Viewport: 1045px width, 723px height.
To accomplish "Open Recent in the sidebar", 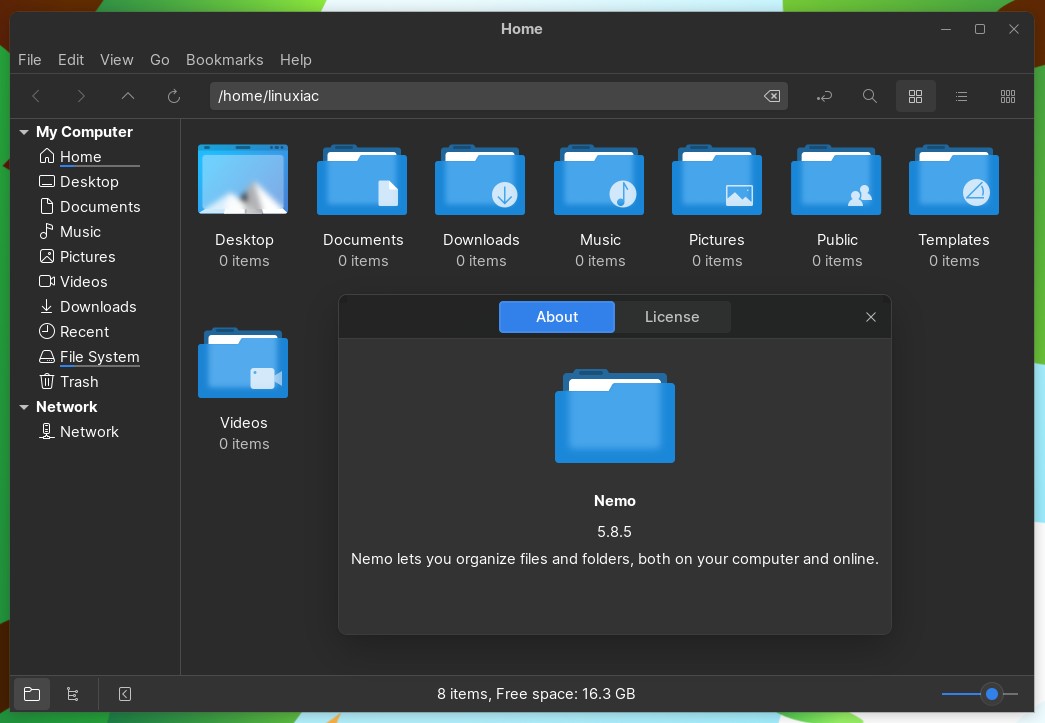I will tap(84, 332).
